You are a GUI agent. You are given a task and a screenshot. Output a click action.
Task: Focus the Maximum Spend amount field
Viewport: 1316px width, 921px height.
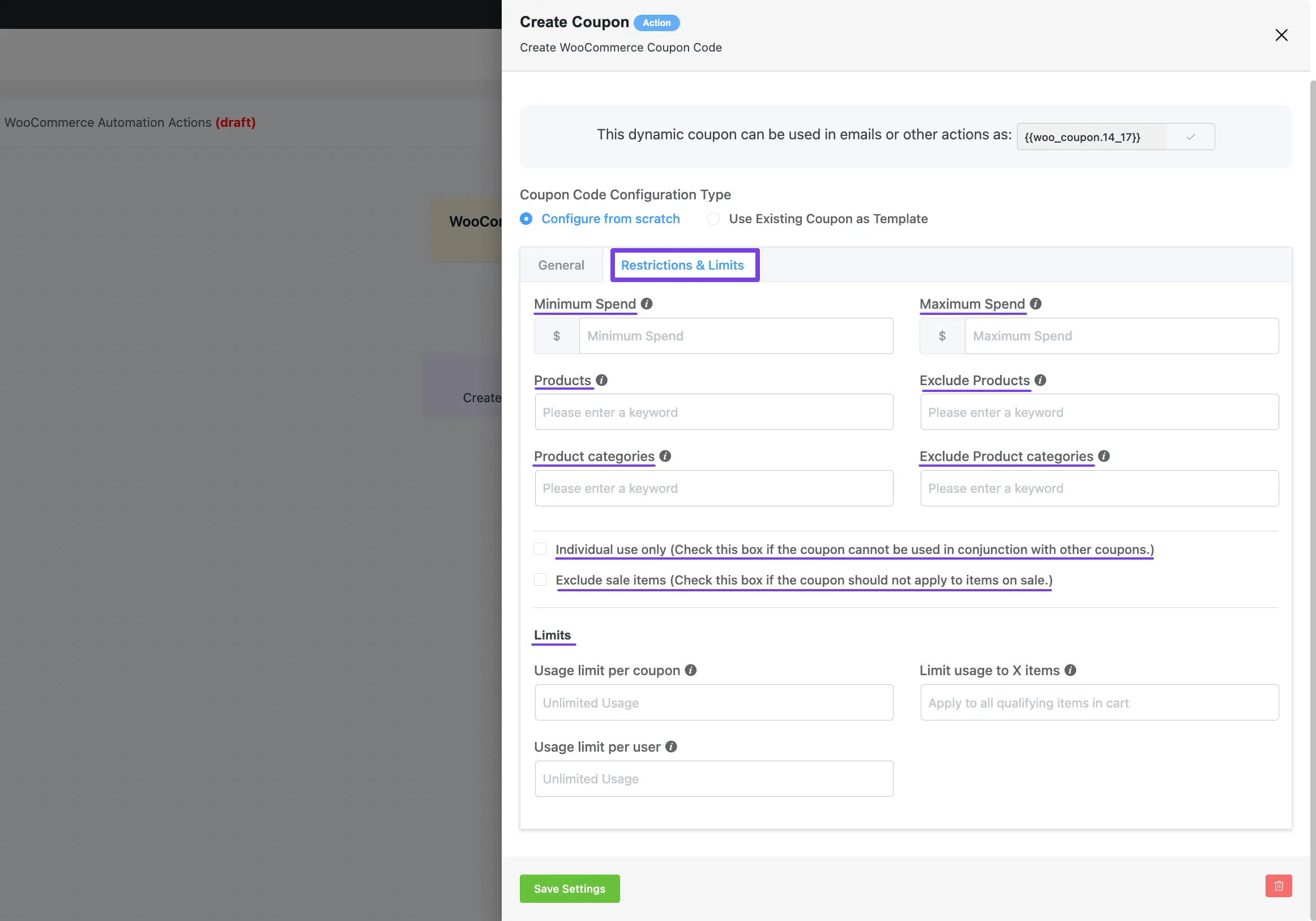pos(1122,336)
